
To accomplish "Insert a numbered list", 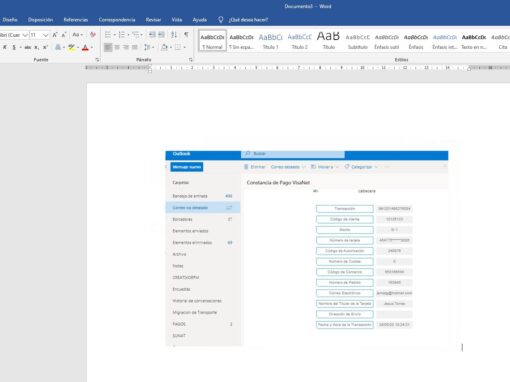I will pos(122,35).
